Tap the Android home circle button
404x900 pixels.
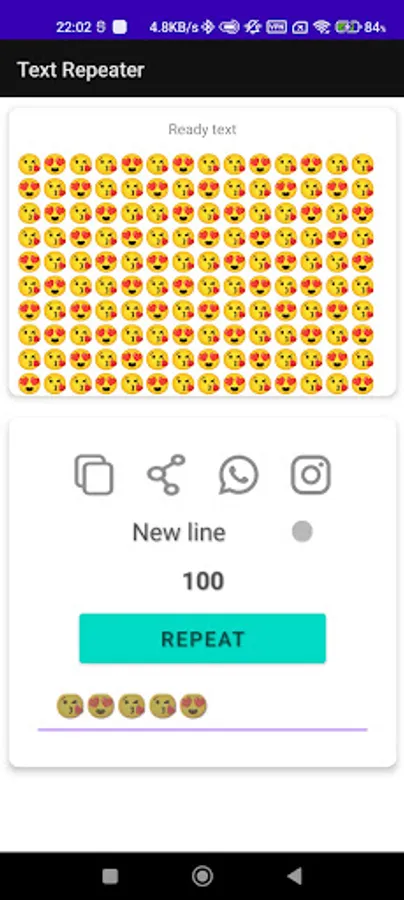click(x=202, y=876)
